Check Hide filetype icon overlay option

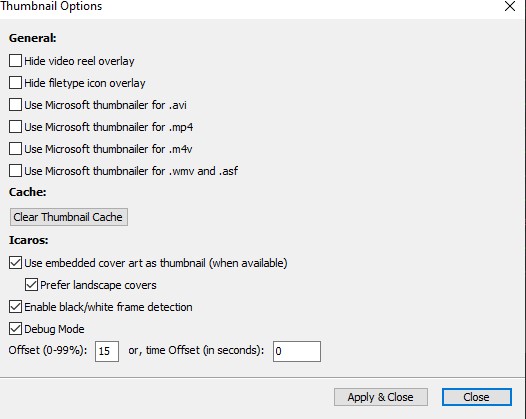point(15,83)
